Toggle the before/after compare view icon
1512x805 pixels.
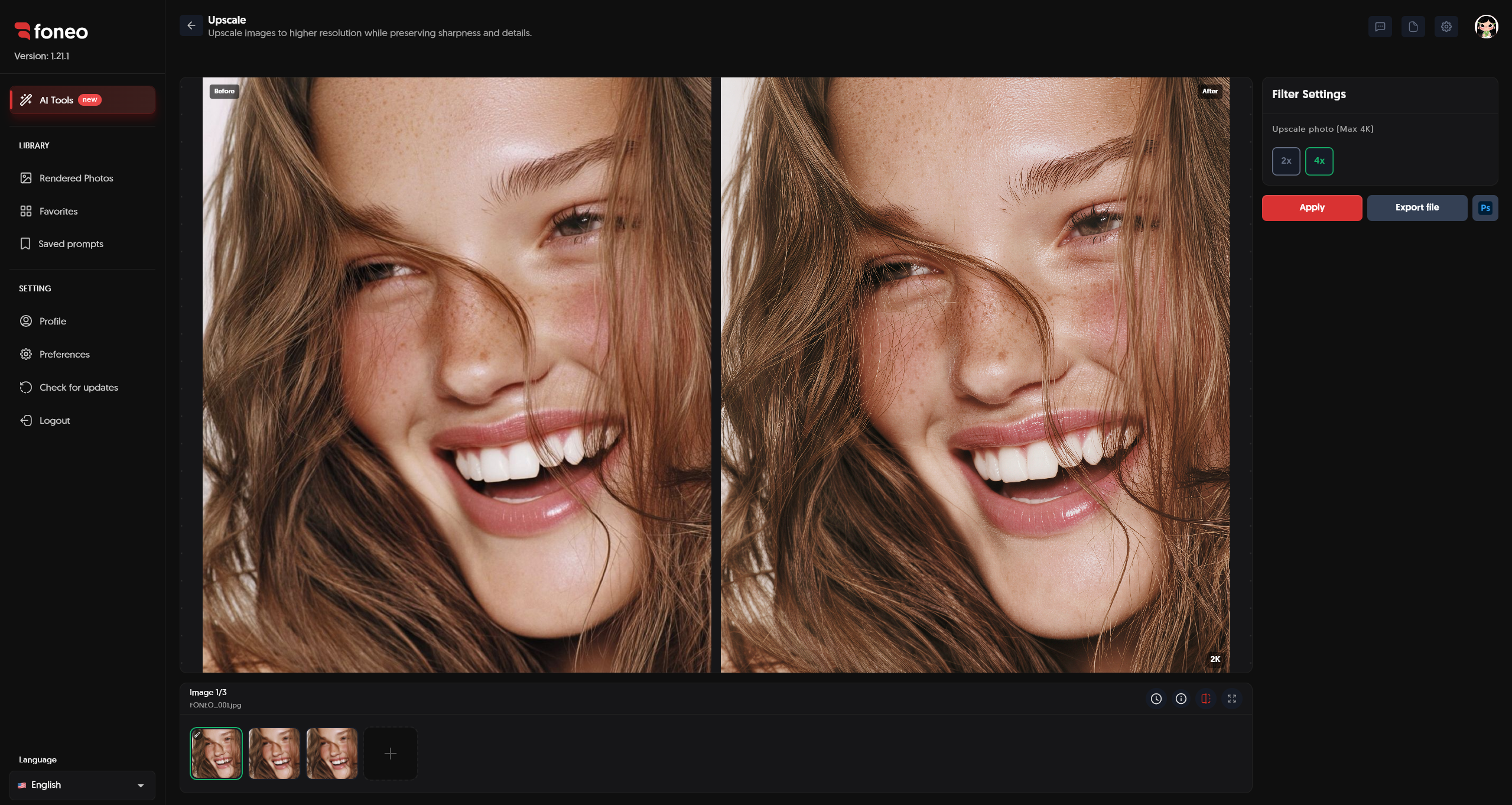[1206, 699]
